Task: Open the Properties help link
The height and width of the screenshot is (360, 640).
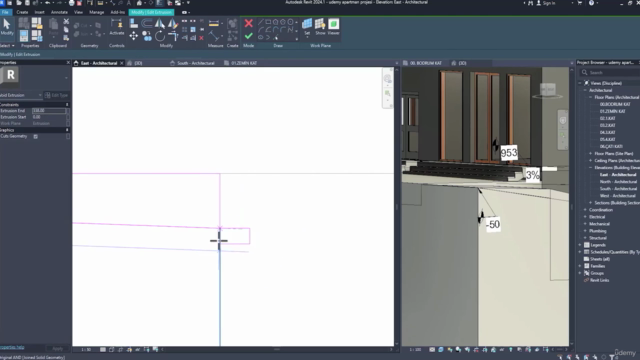Action: coord(12,348)
